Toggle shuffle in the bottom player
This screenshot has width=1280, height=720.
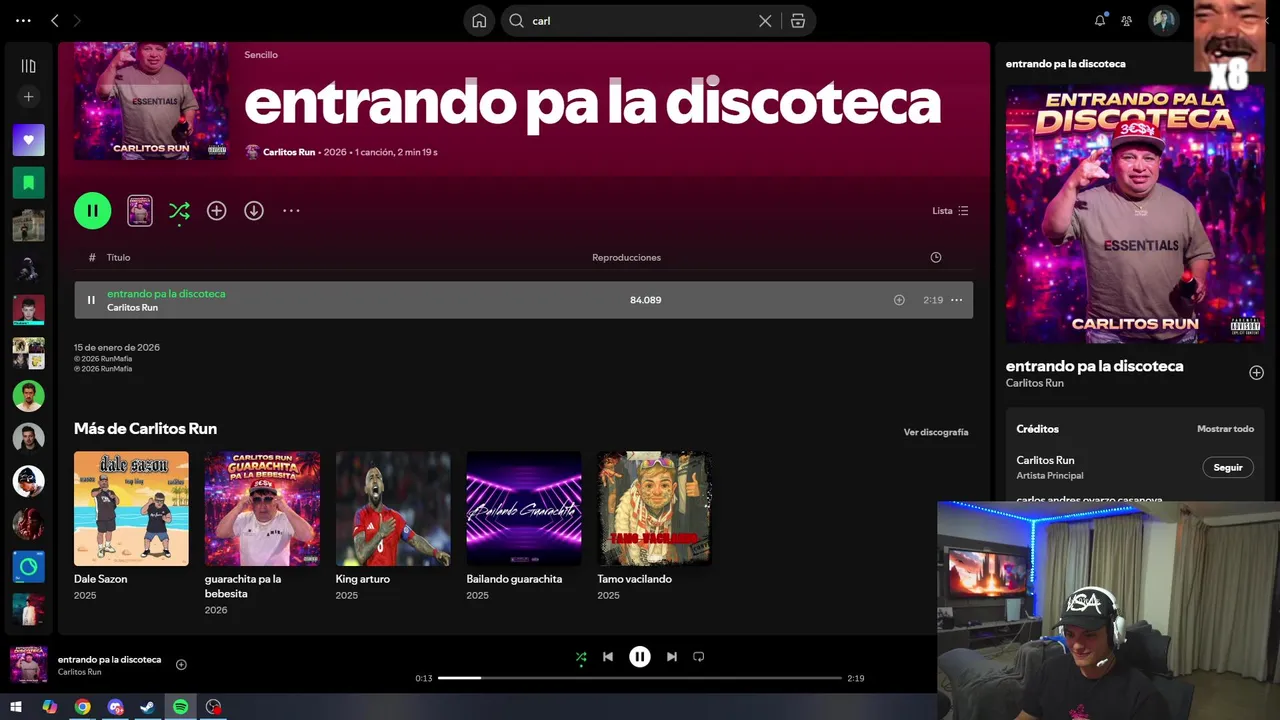(x=581, y=657)
